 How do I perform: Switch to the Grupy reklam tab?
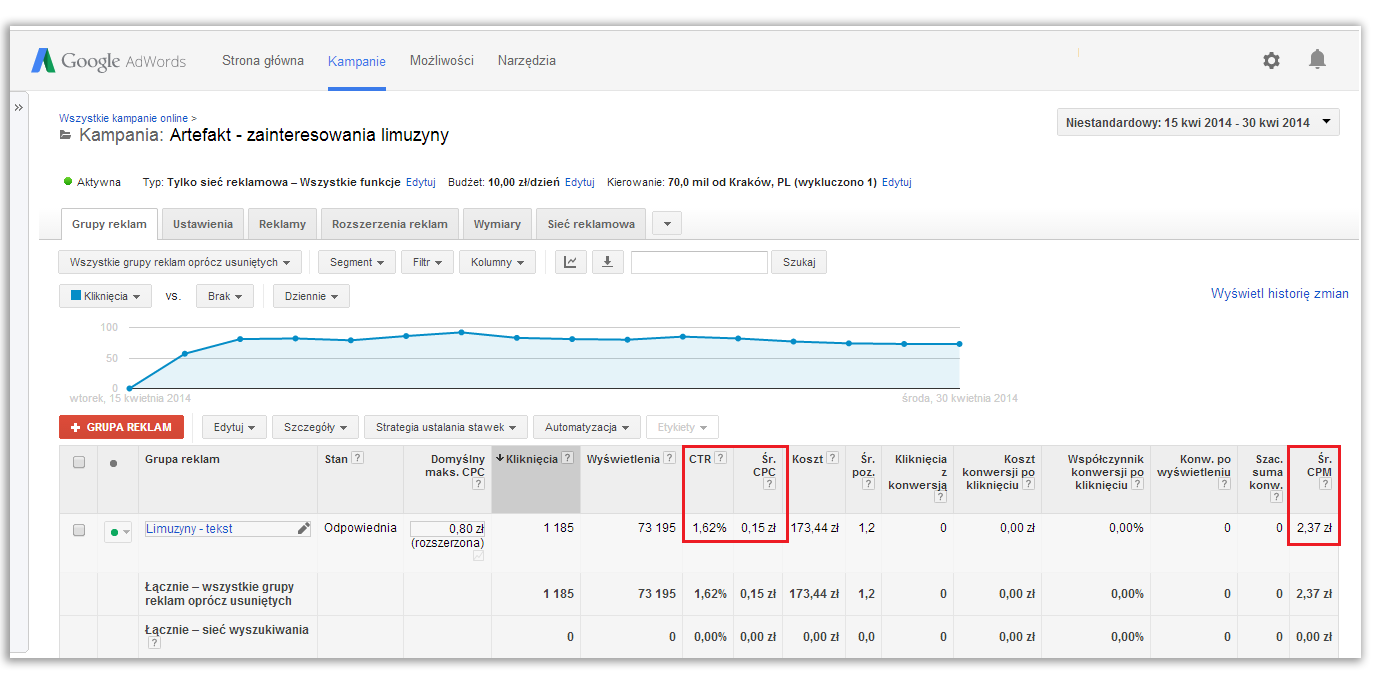click(109, 224)
